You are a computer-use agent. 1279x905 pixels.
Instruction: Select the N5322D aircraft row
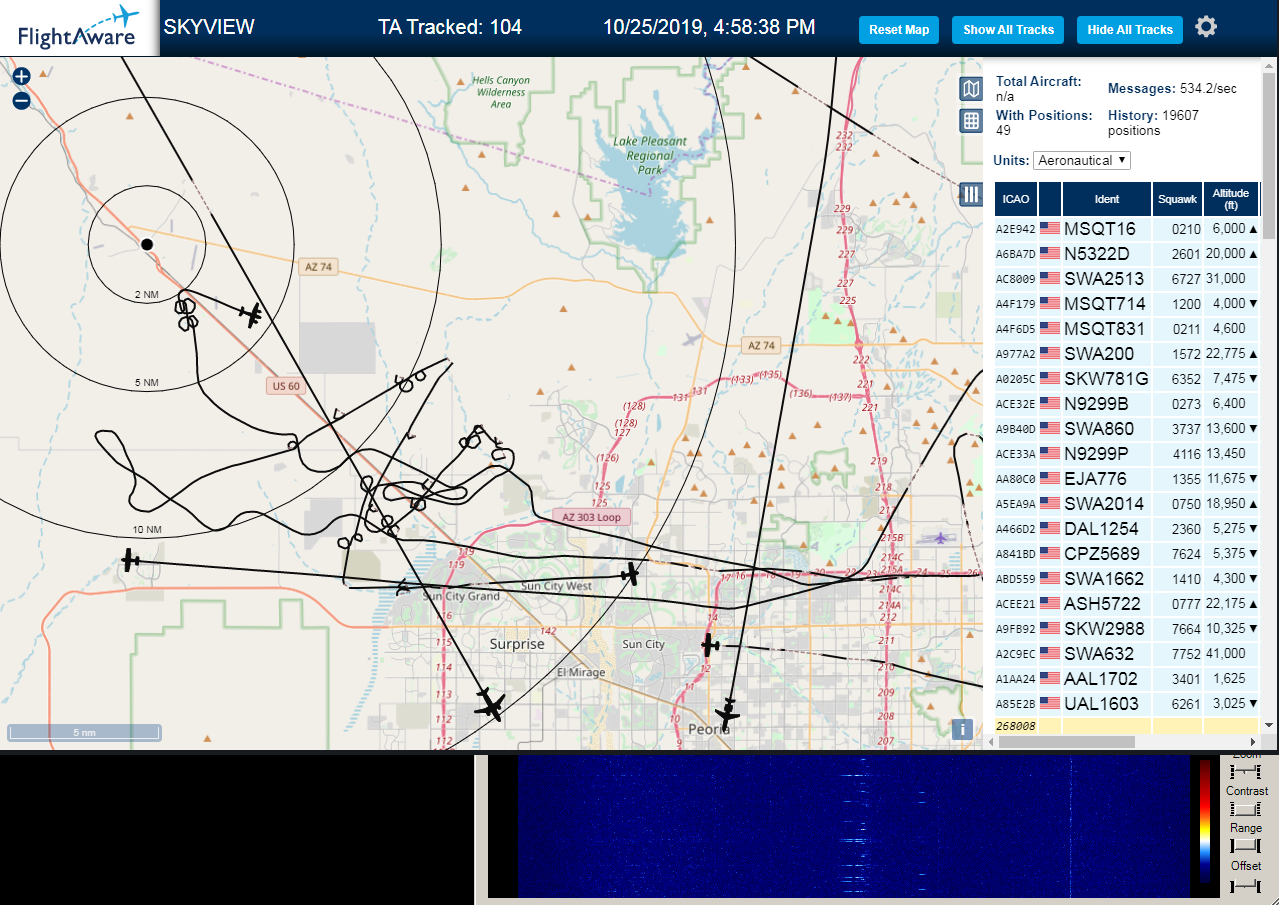pyautogui.click(x=1126, y=254)
